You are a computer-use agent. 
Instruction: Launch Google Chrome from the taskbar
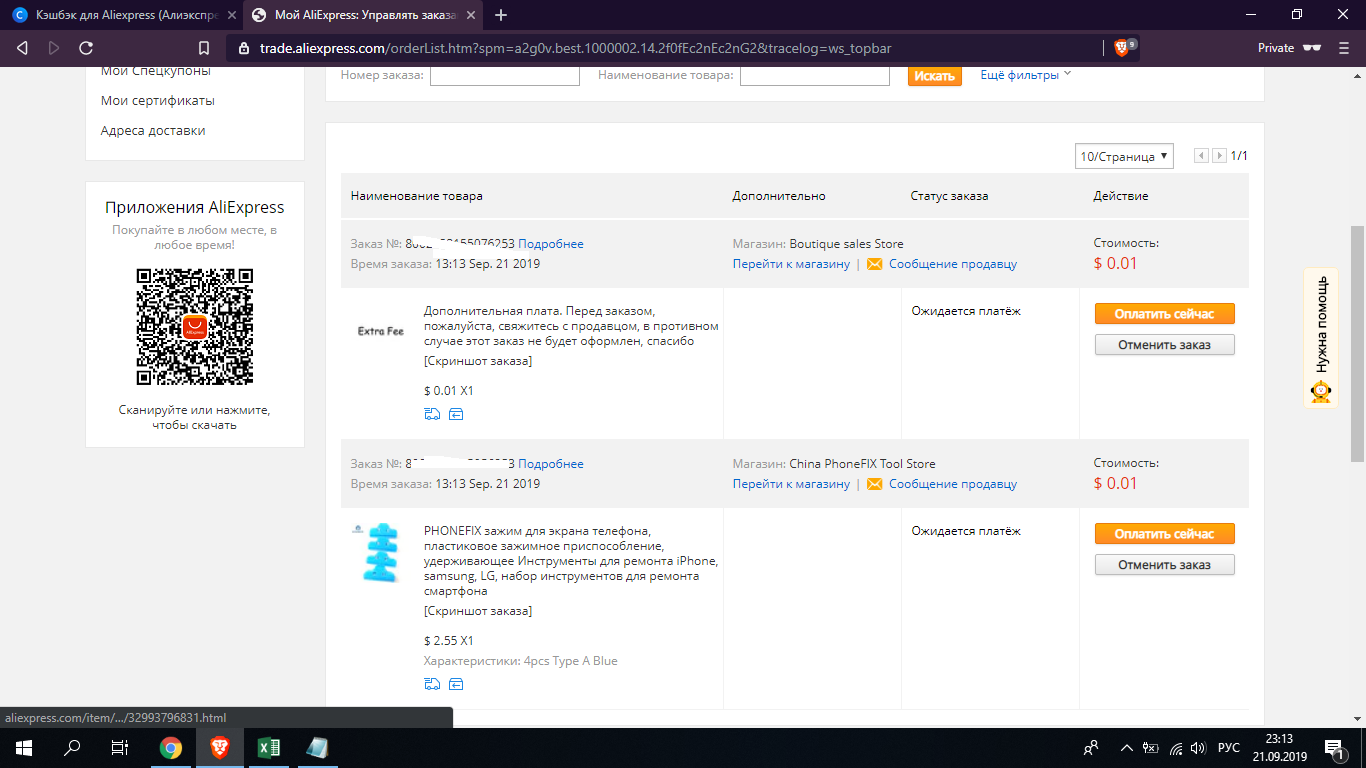pyautogui.click(x=171, y=748)
